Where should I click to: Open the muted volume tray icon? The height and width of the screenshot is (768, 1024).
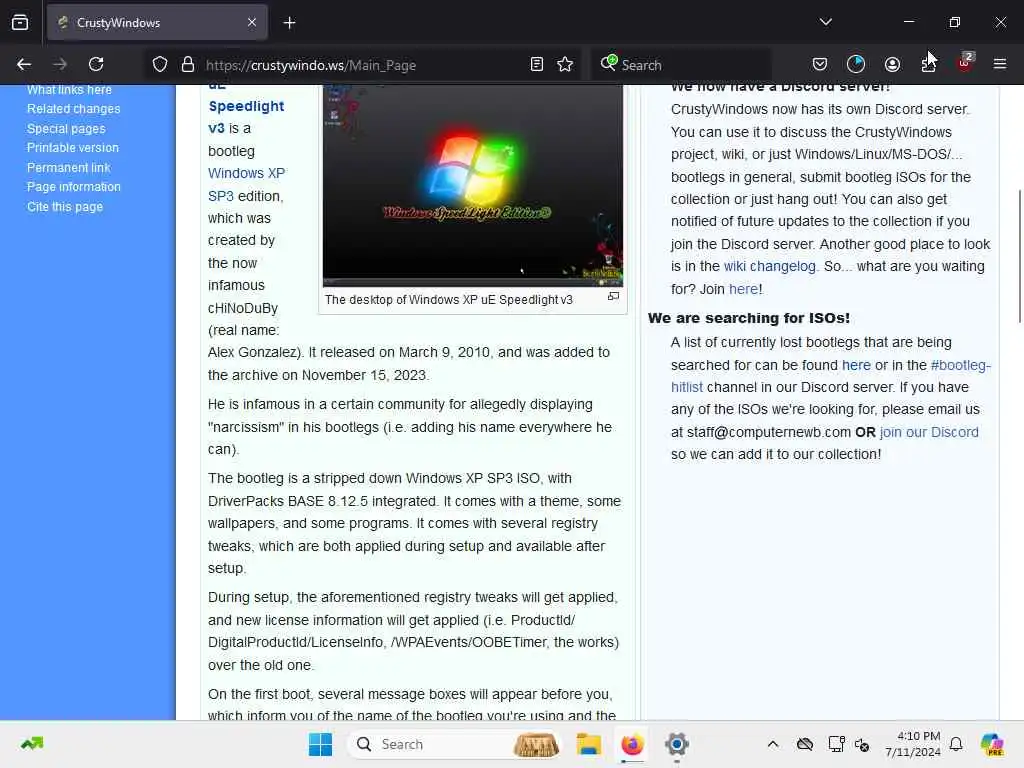click(862, 745)
